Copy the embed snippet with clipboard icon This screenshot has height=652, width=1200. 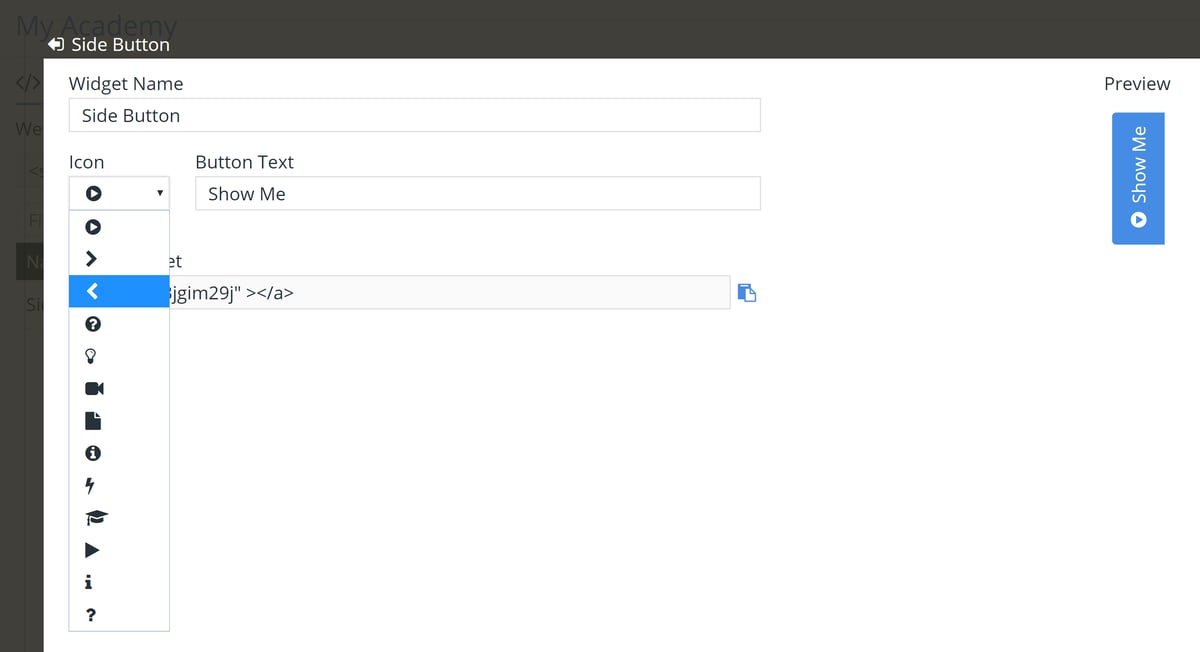(x=746, y=292)
